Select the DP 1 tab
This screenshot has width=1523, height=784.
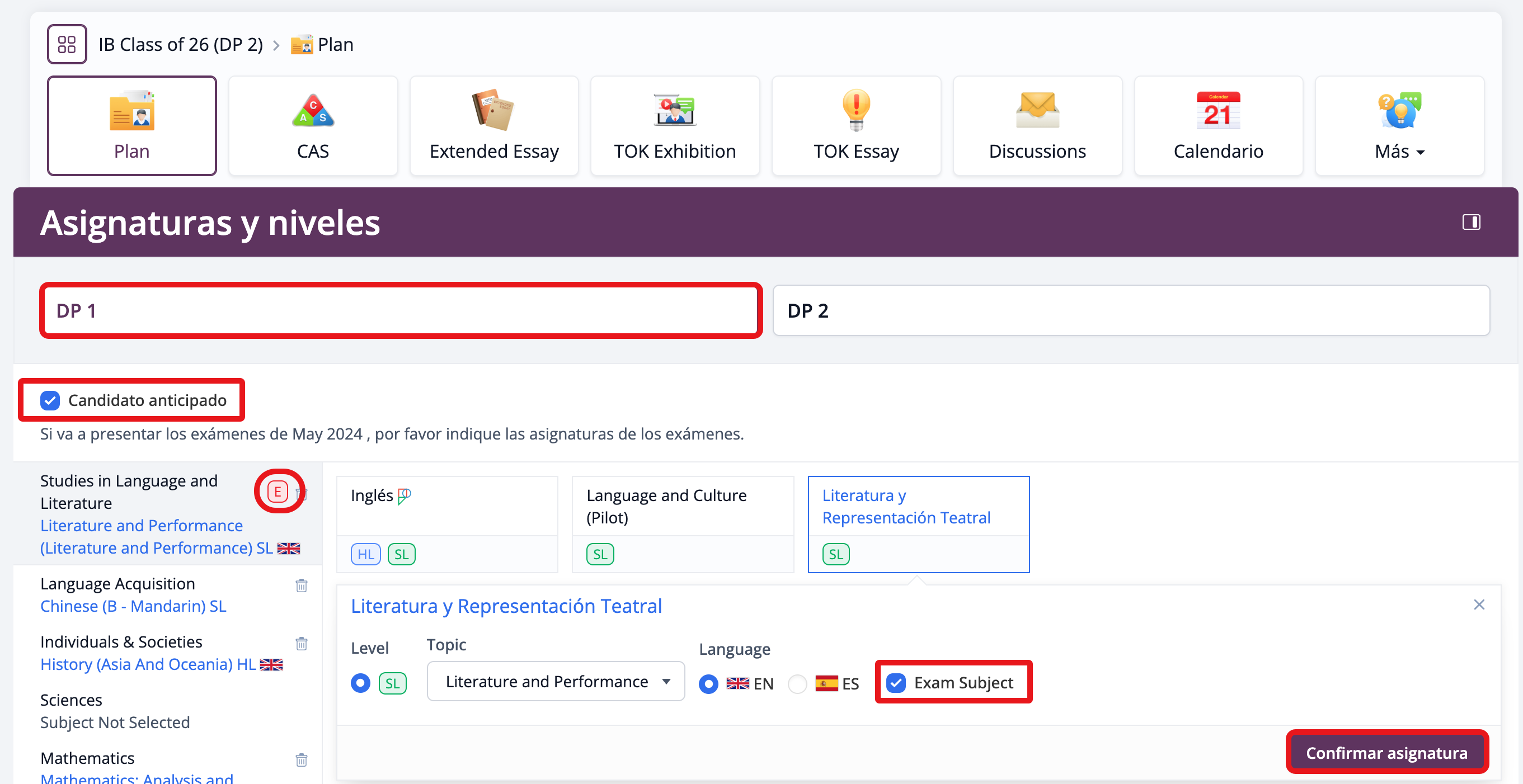coord(401,311)
